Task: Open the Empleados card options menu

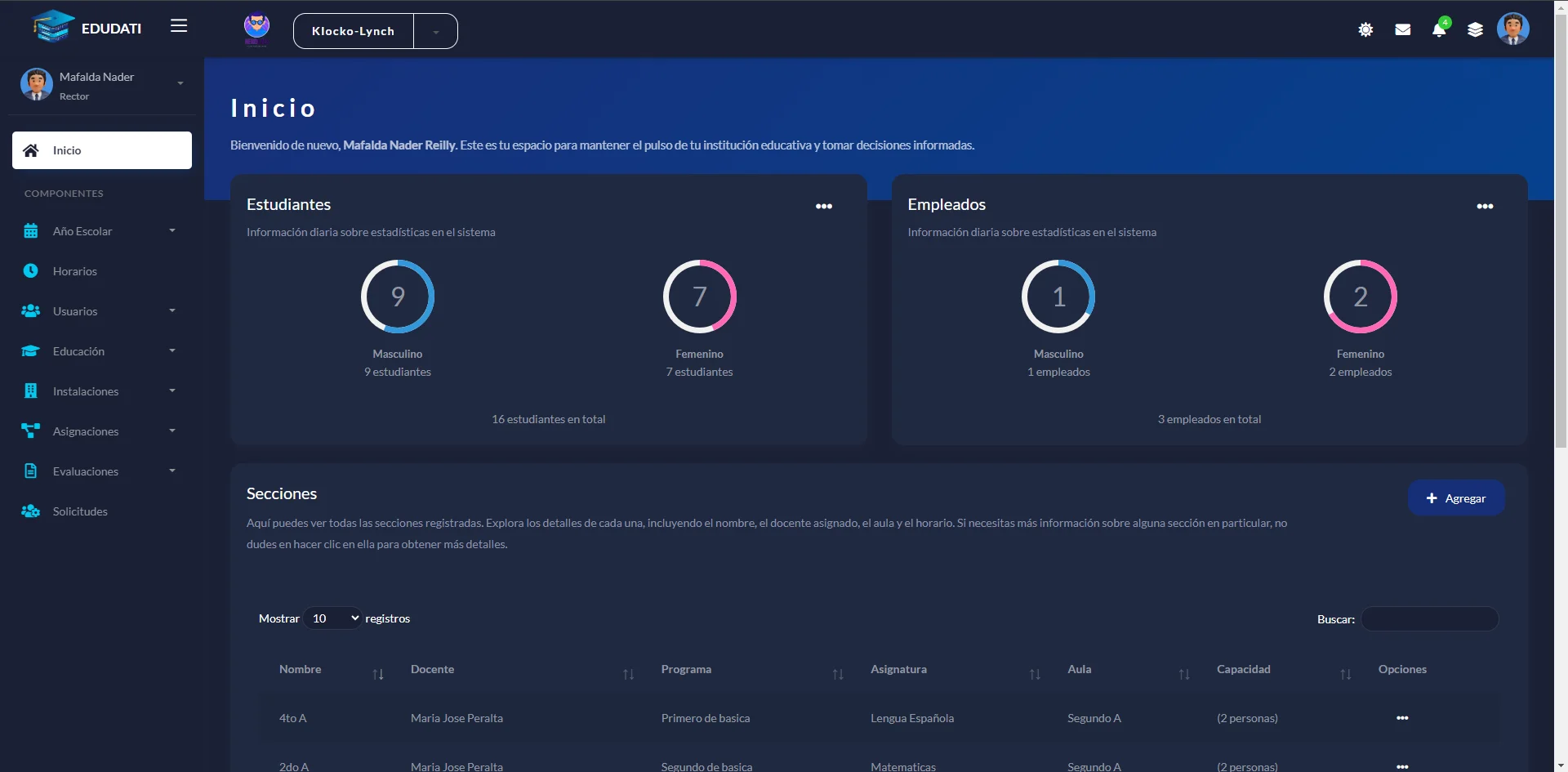Action: coord(1485,206)
